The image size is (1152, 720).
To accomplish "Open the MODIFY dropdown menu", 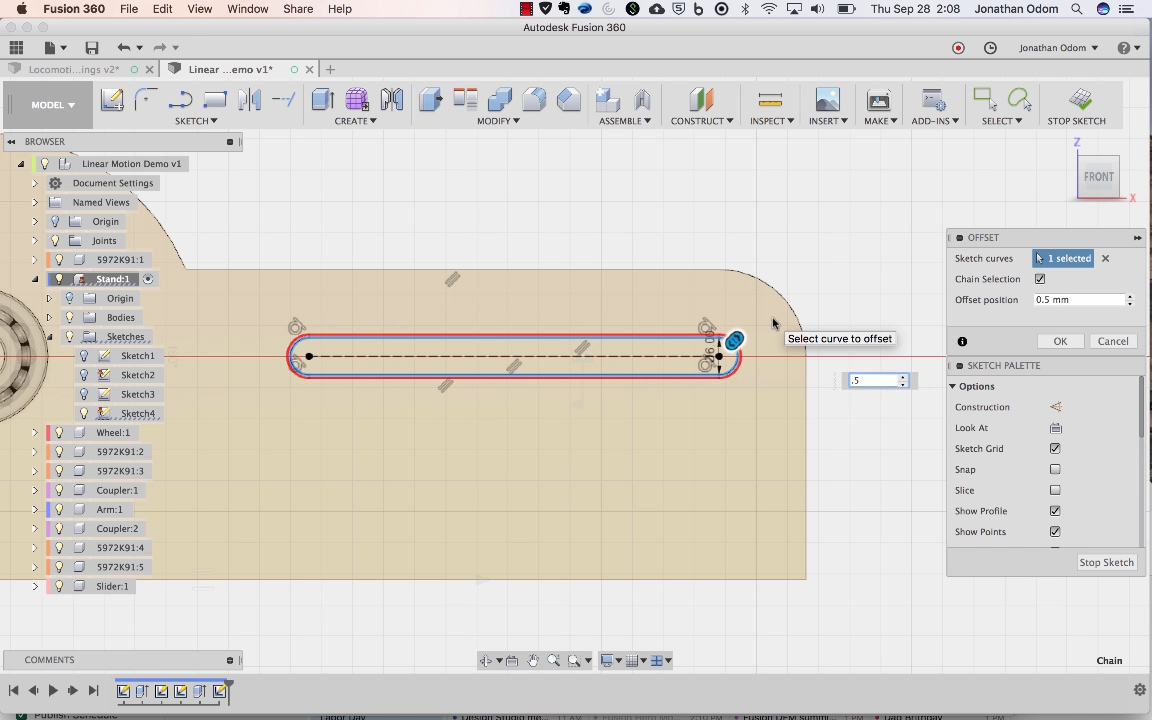I will (497, 121).
